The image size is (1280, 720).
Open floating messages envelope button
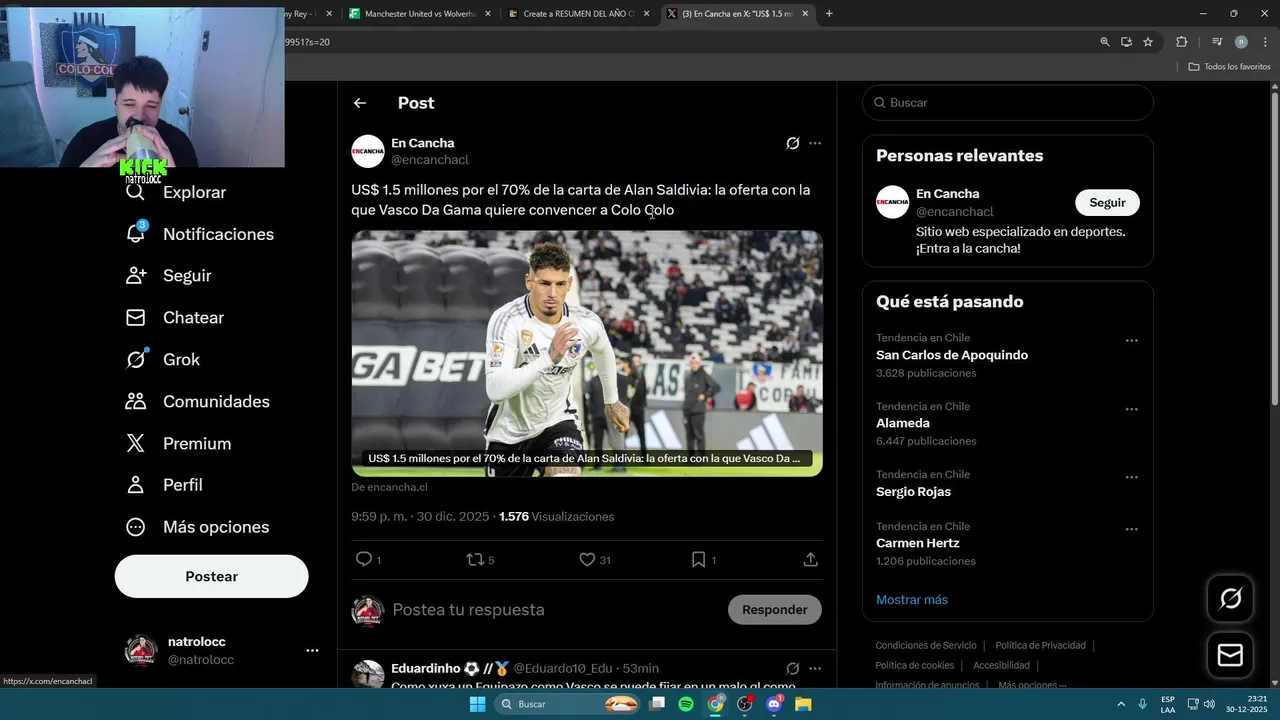1230,655
